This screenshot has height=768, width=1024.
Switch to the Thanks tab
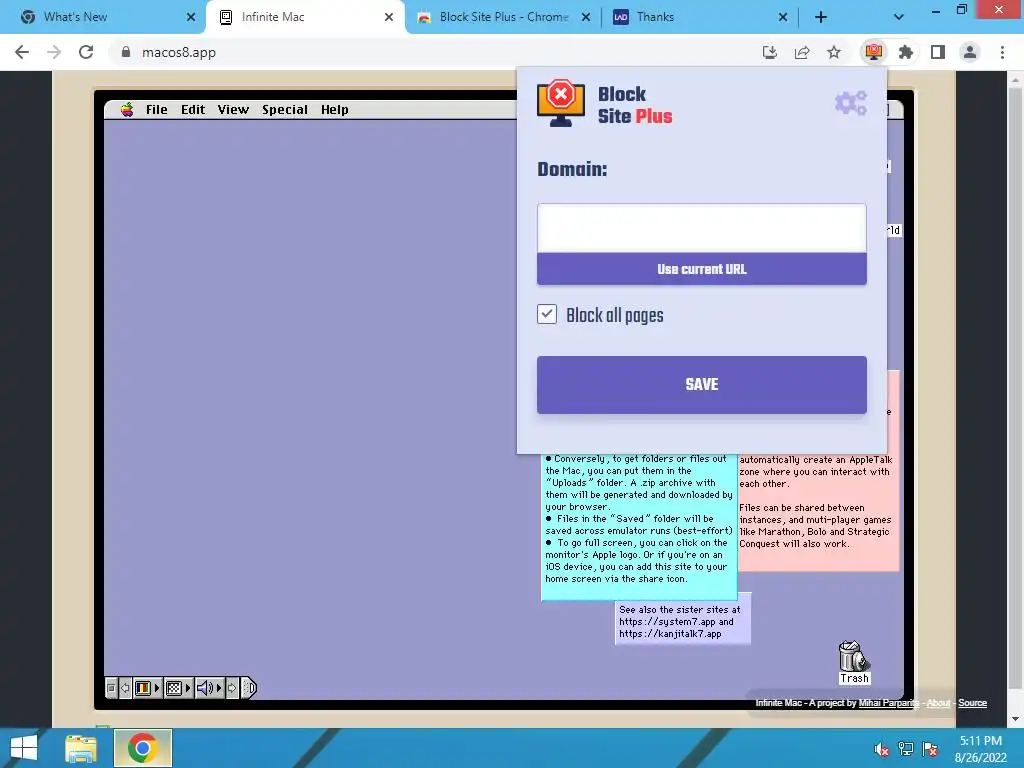click(699, 17)
